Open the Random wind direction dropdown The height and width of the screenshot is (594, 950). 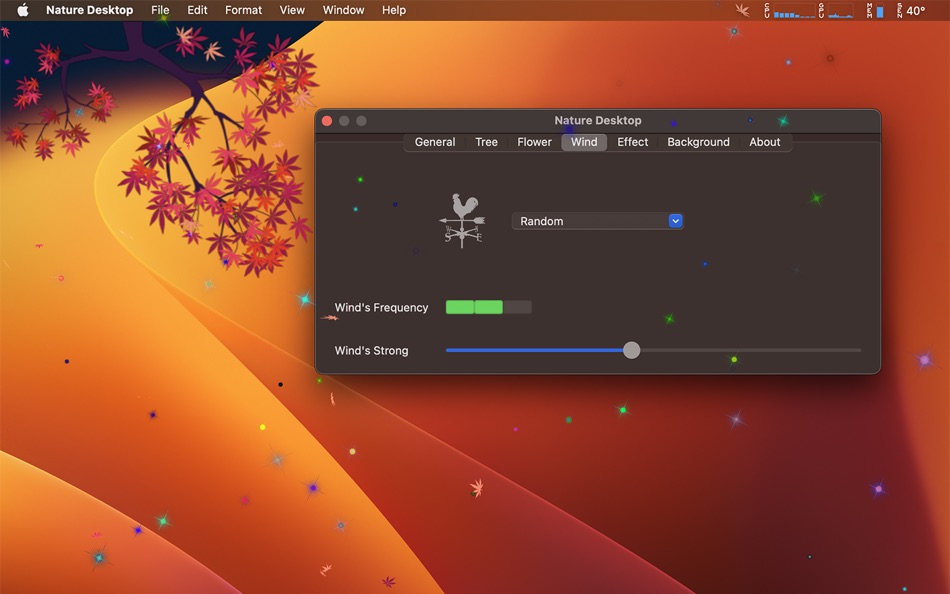point(597,221)
